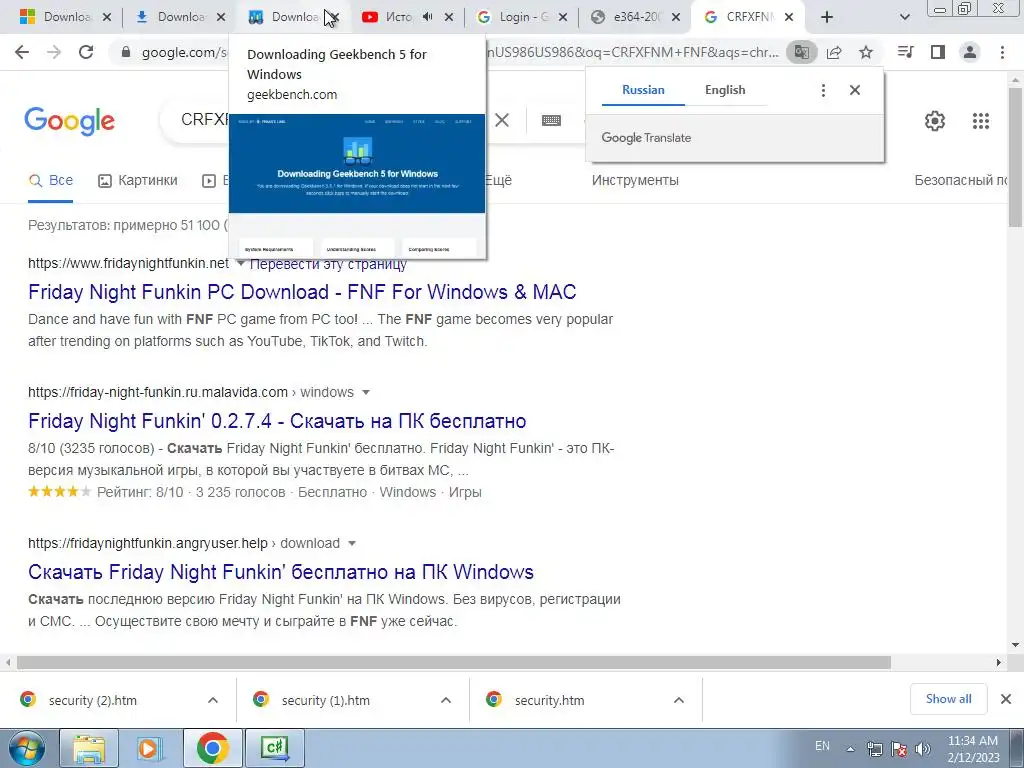Open the Translate this page icon

[x=801, y=52]
